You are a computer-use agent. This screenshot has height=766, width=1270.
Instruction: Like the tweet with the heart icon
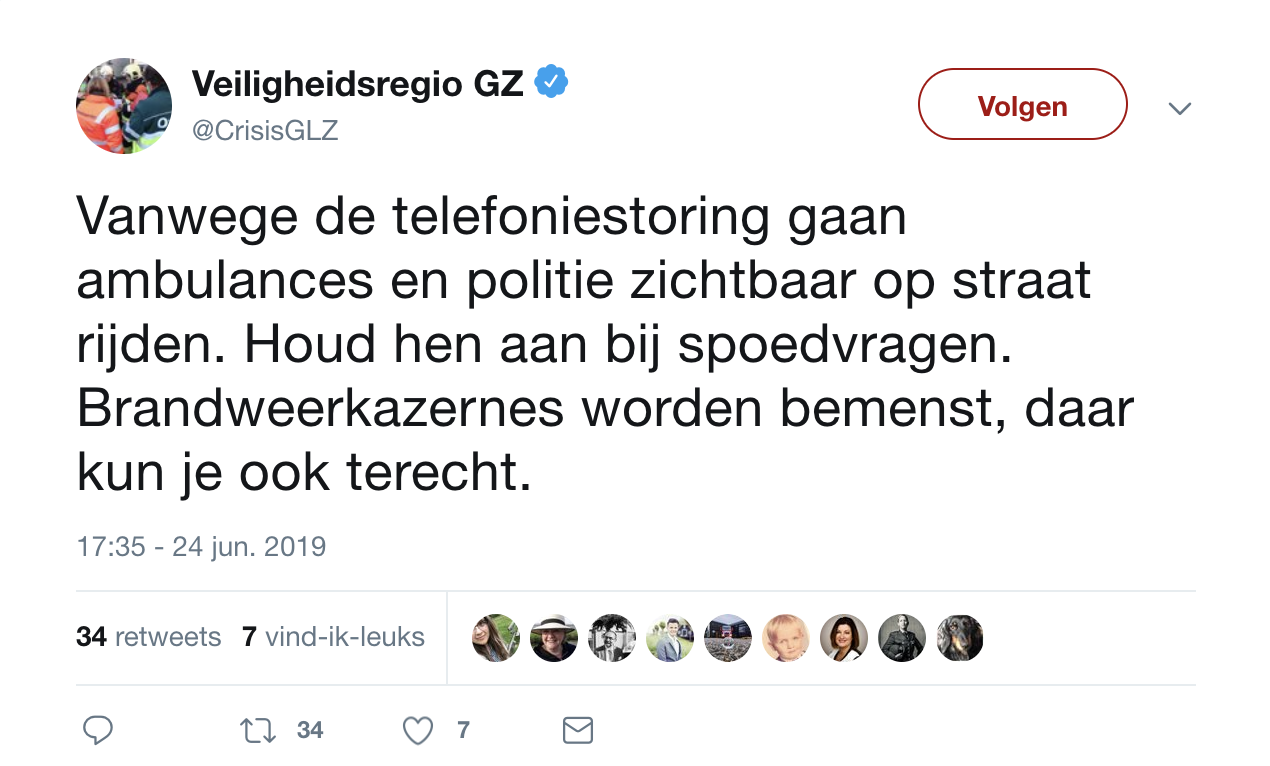418,730
